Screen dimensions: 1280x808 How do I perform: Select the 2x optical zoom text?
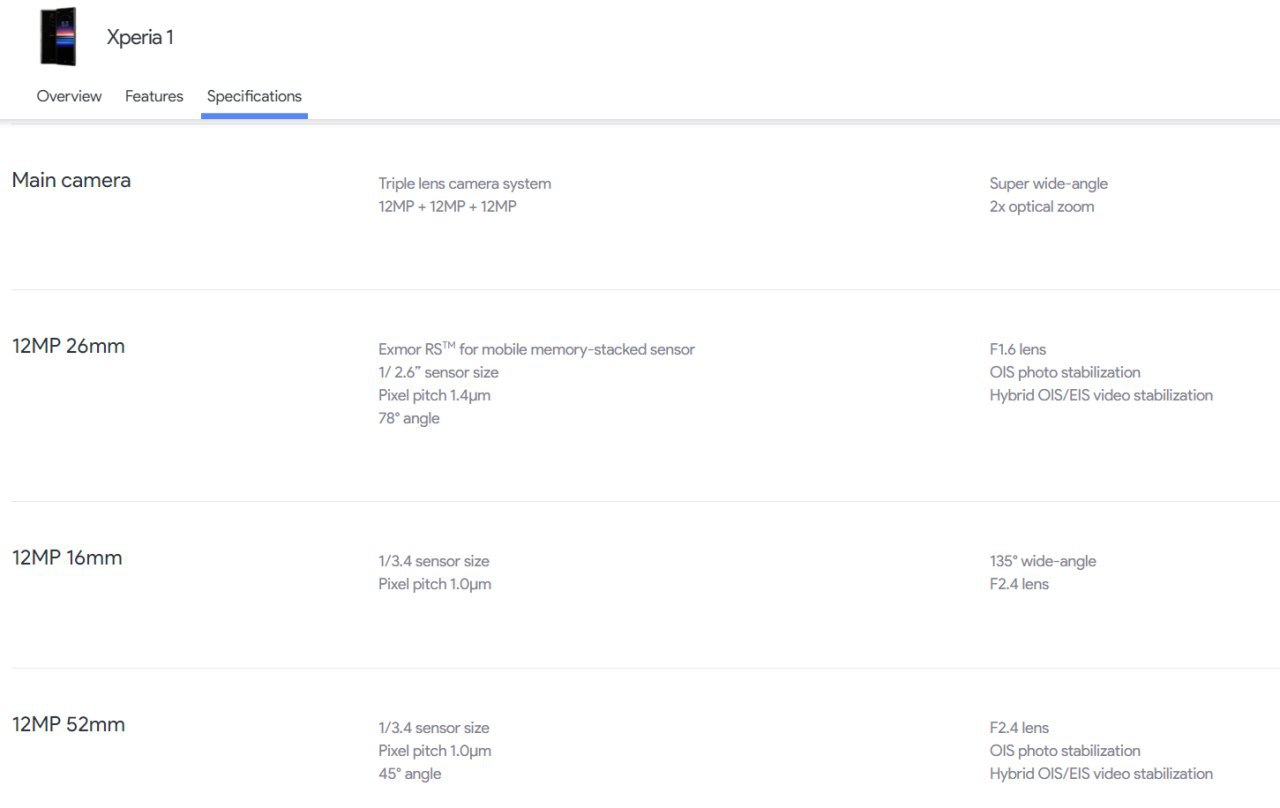(x=1041, y=207)
